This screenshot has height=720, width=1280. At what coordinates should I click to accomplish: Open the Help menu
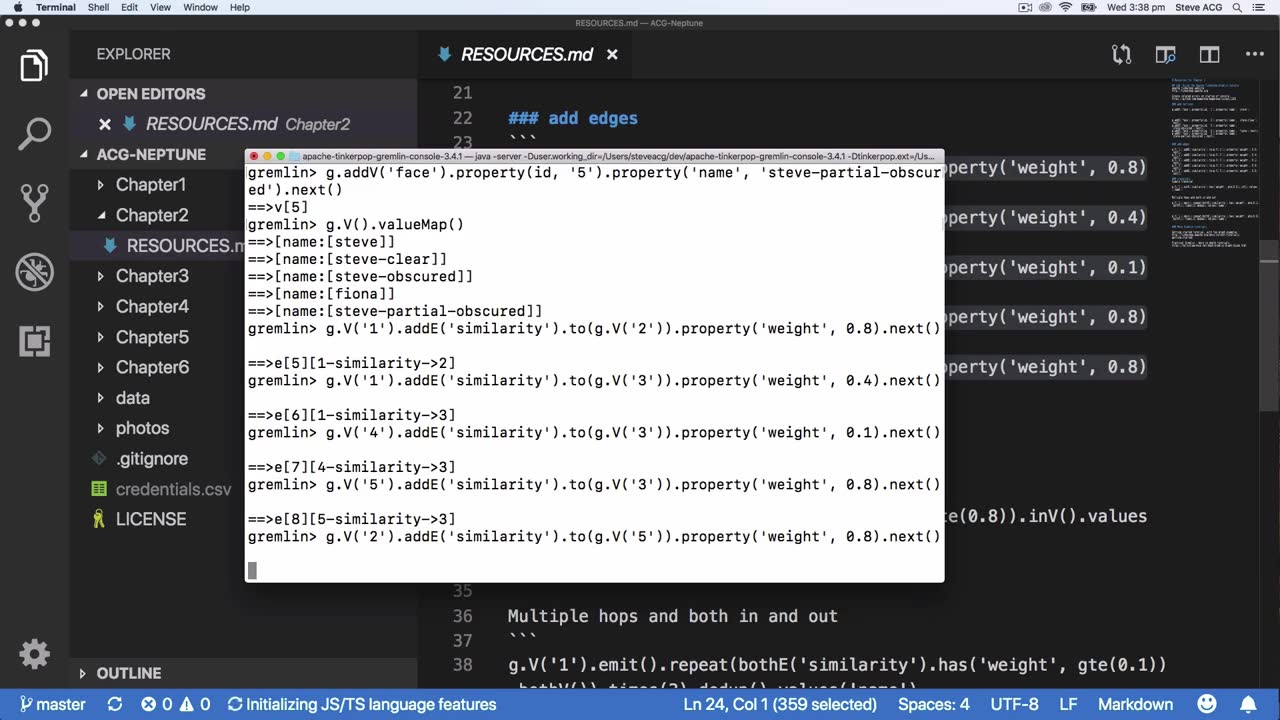pyautogui.click(x=240, y=7)
